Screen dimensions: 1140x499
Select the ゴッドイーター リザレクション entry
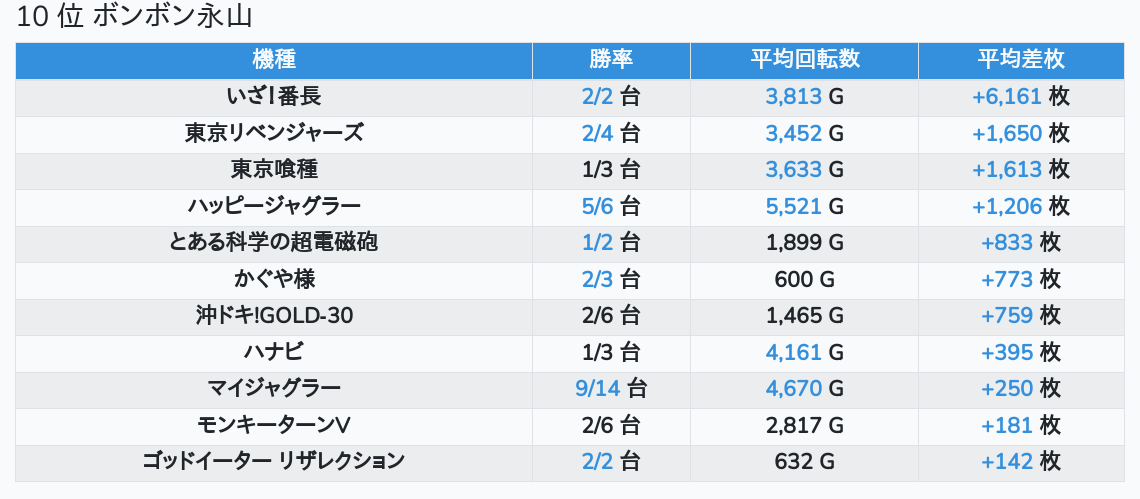(274, 461)
